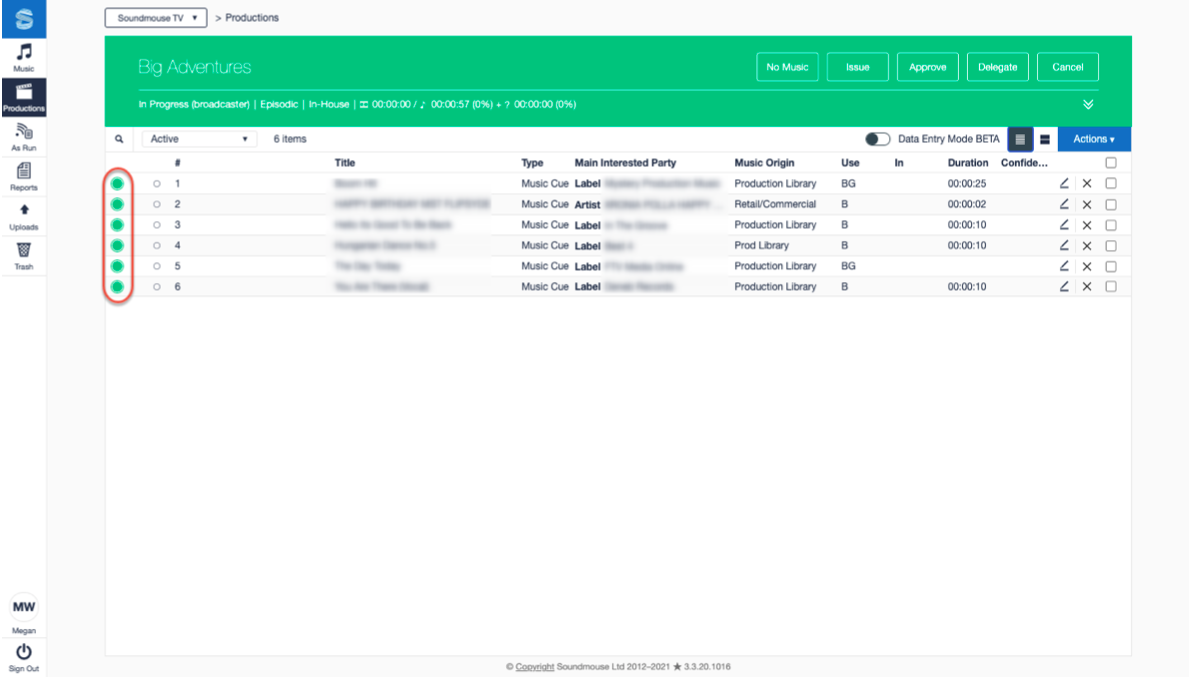Select radio button of cue row 3

click(x=157, y=224)
